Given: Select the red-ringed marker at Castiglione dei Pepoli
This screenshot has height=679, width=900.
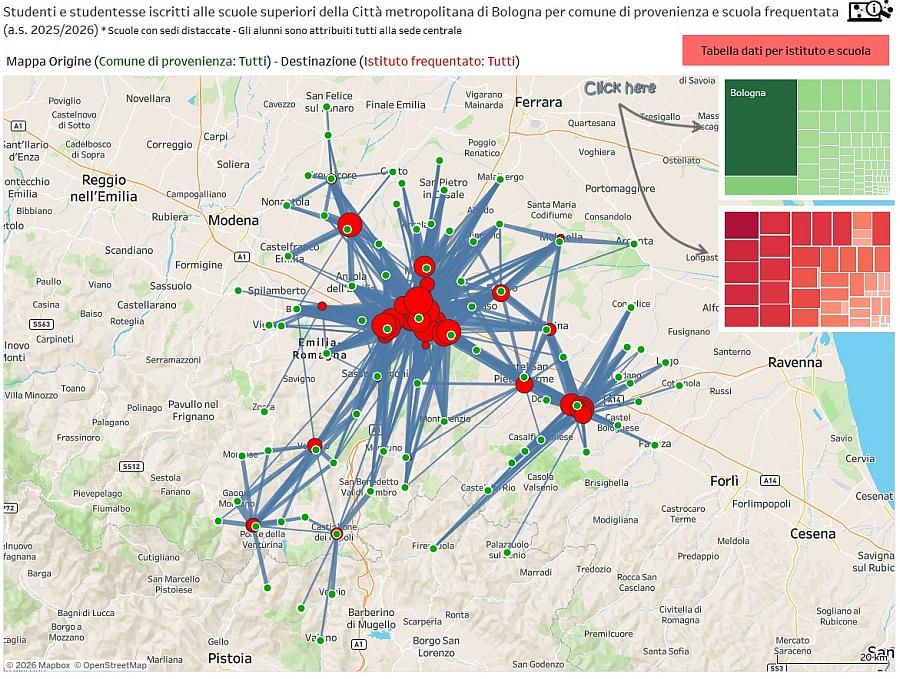Looking at the screenshot, I should pos(337,534).
